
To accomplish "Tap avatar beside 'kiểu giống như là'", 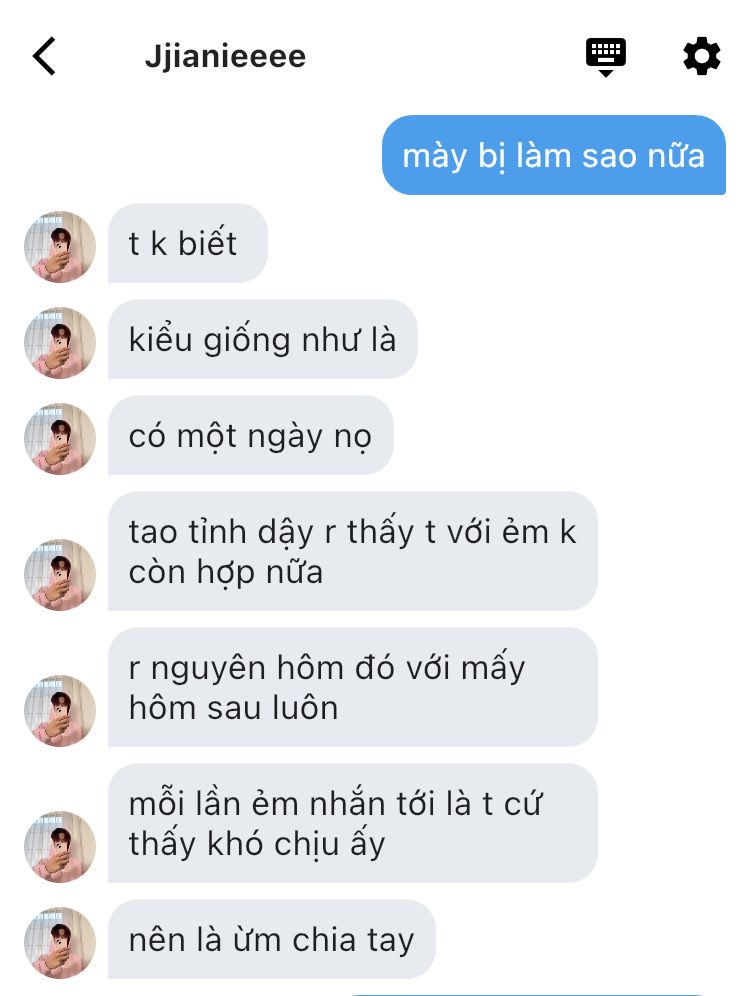I will pyautogui.click(x=60, y=343).
